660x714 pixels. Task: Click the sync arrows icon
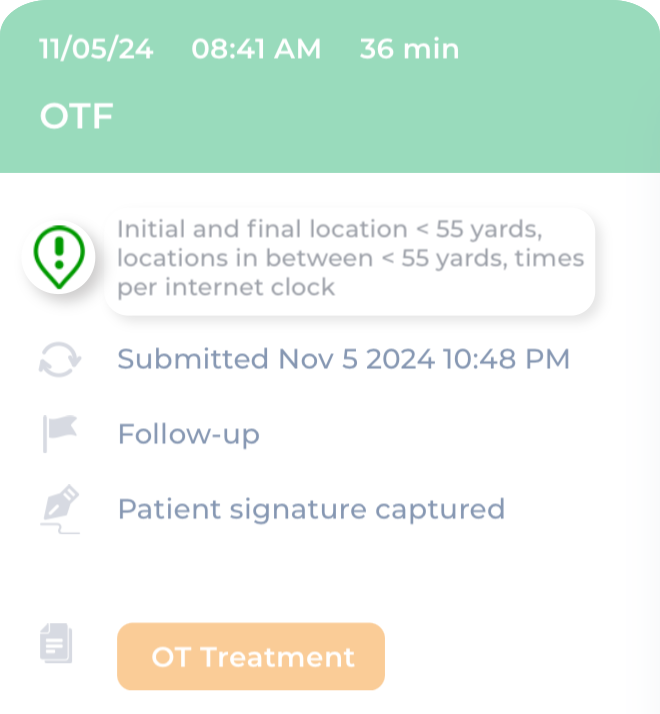pos(58,359)
